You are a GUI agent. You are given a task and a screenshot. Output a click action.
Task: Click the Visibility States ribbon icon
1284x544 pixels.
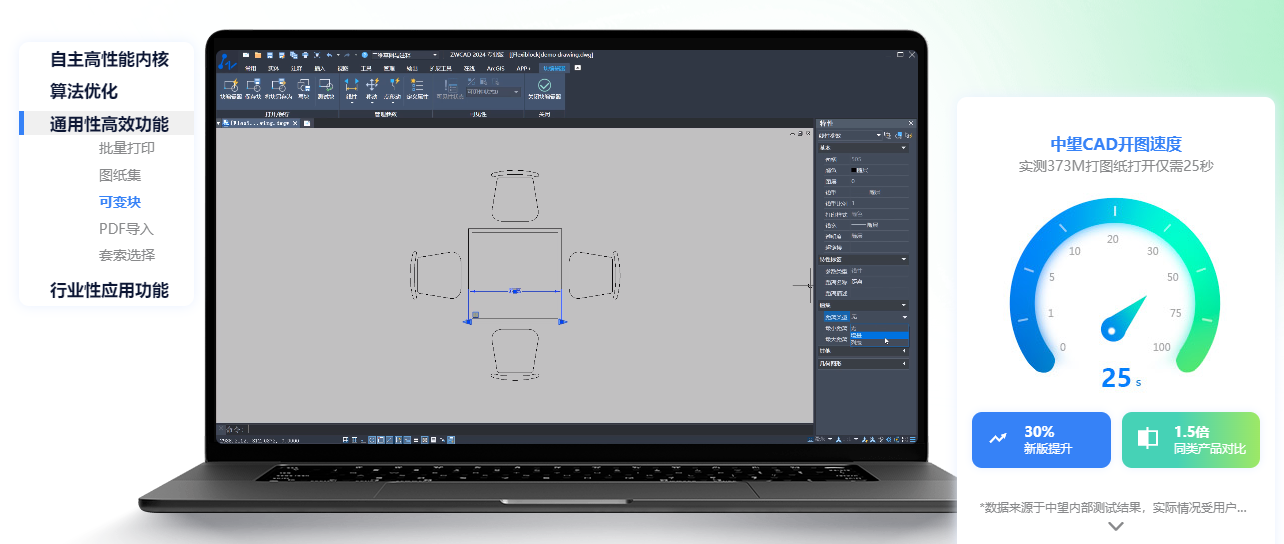(450, 89)
